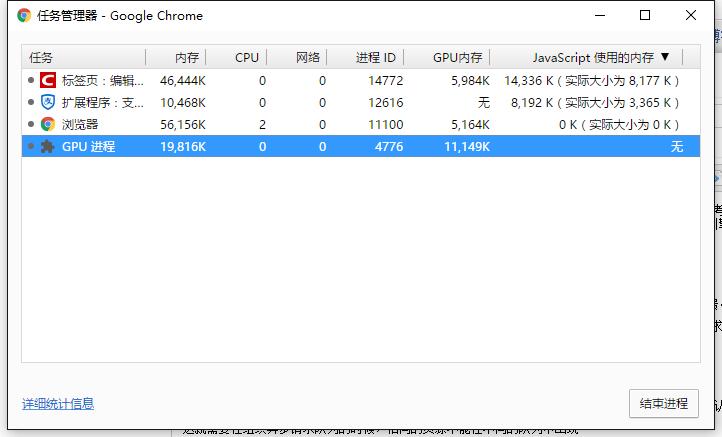Click process ID 11100
The image size is (722, 437).
click(385, 124)
